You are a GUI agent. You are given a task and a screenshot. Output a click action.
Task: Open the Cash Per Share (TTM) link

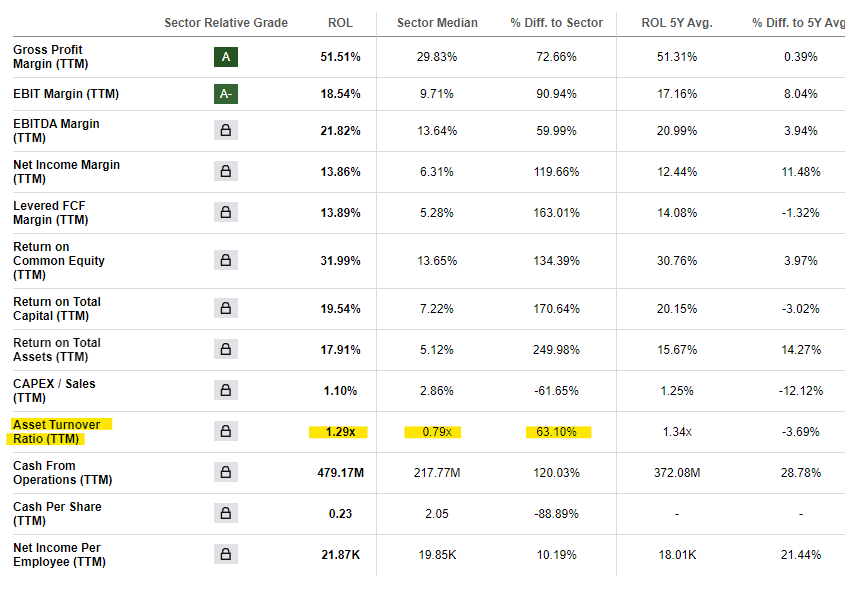pyautogui.click(x=57, y=514)
